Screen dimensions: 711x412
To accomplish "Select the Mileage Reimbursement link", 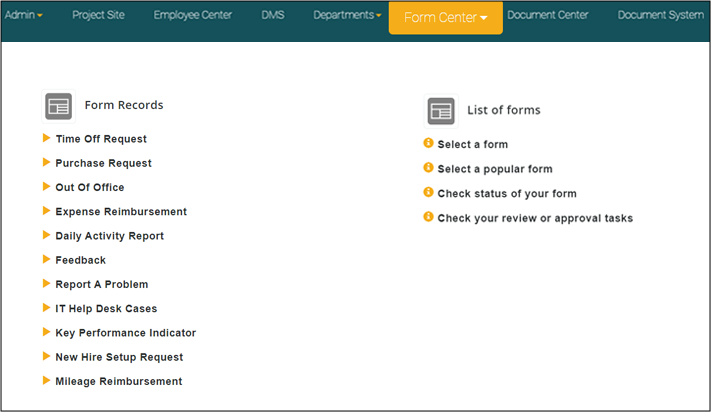I will (x=119, y=381).
